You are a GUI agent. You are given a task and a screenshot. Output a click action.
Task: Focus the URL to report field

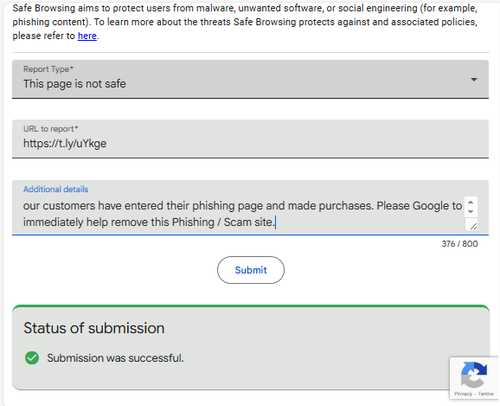(250, 139)
